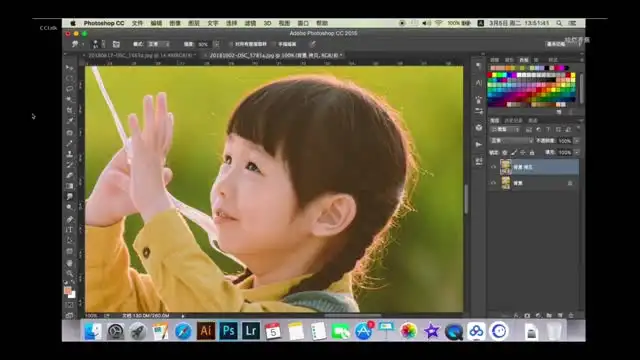Viewport: 640px width, 360px height.
Task: Select the Crop tool
Action: click(x=70, y=110)
